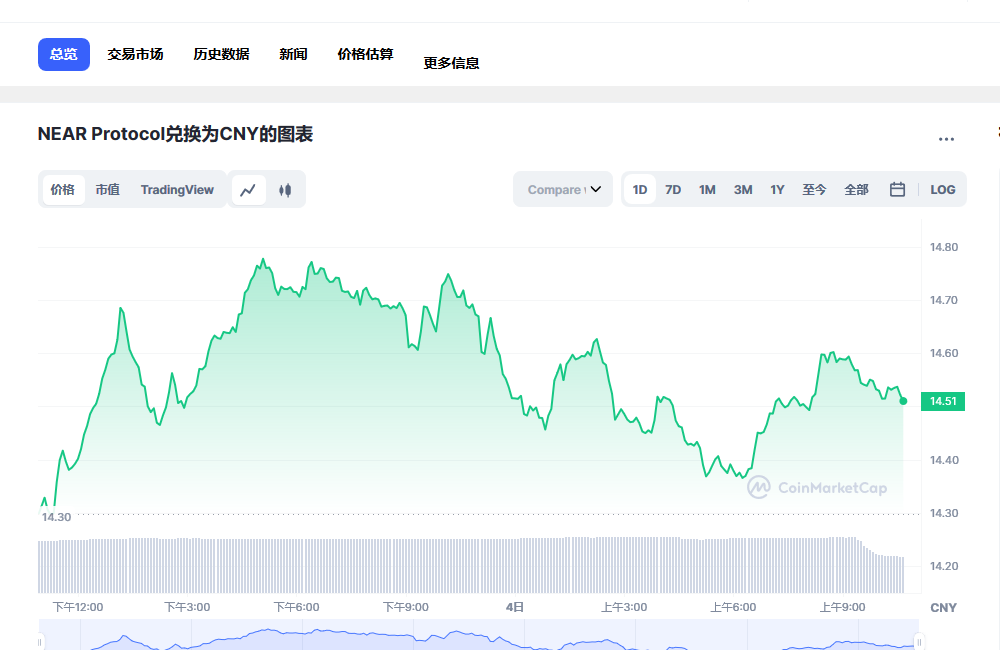The image size is (1000, 650).
Task: Select the 至今 time range
Action: click(814, 189)
